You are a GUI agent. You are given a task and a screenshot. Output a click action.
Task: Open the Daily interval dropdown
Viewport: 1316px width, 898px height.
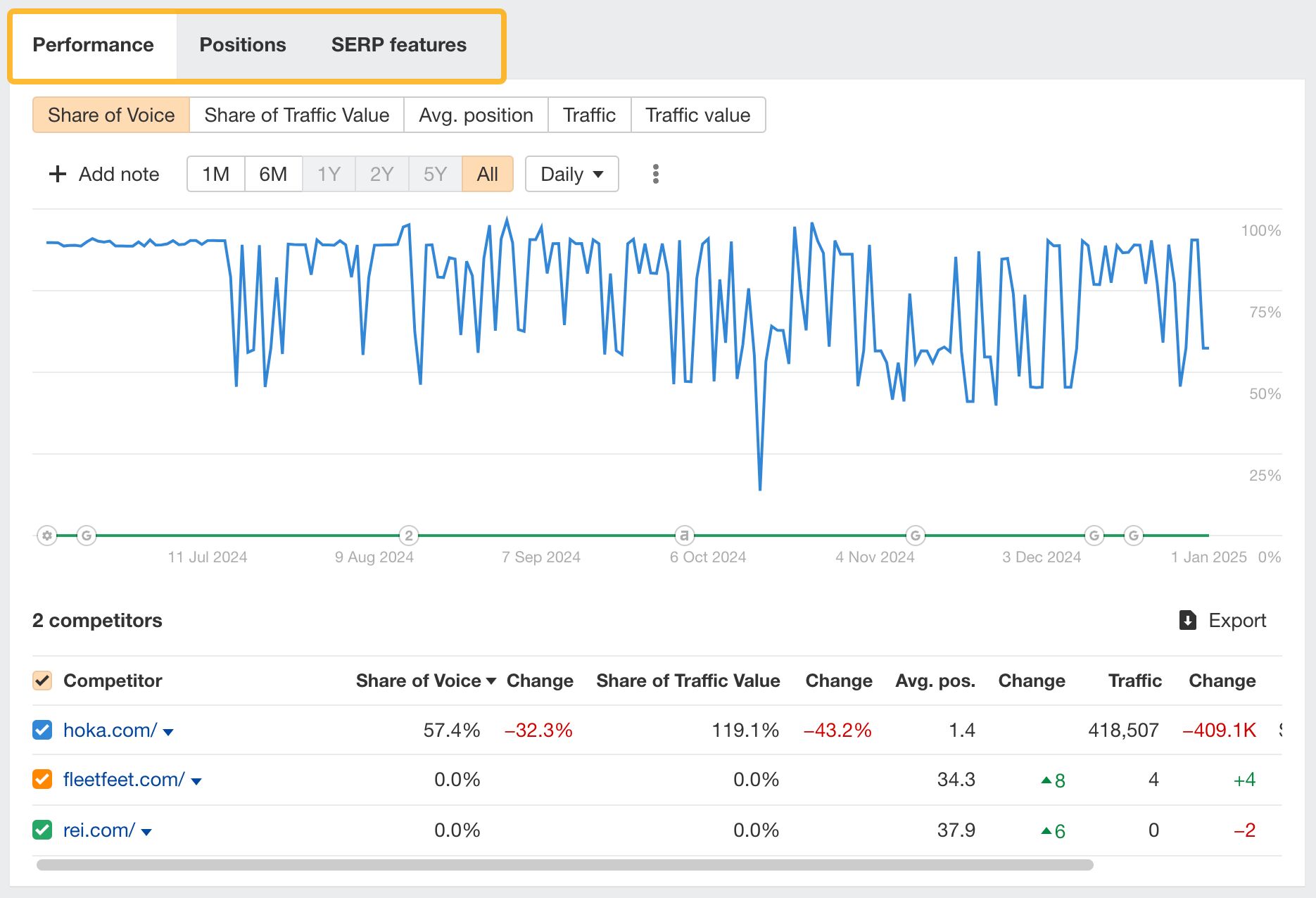point(571,174)
